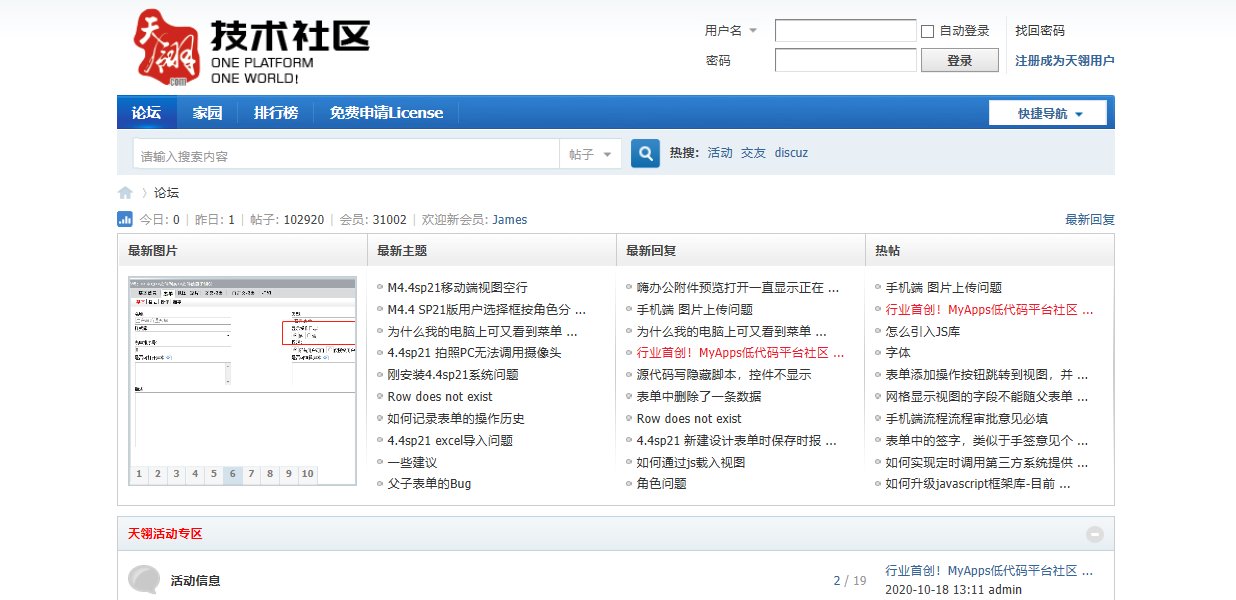Click the 天翎 技术社区 logo

(x=252, y=47)
